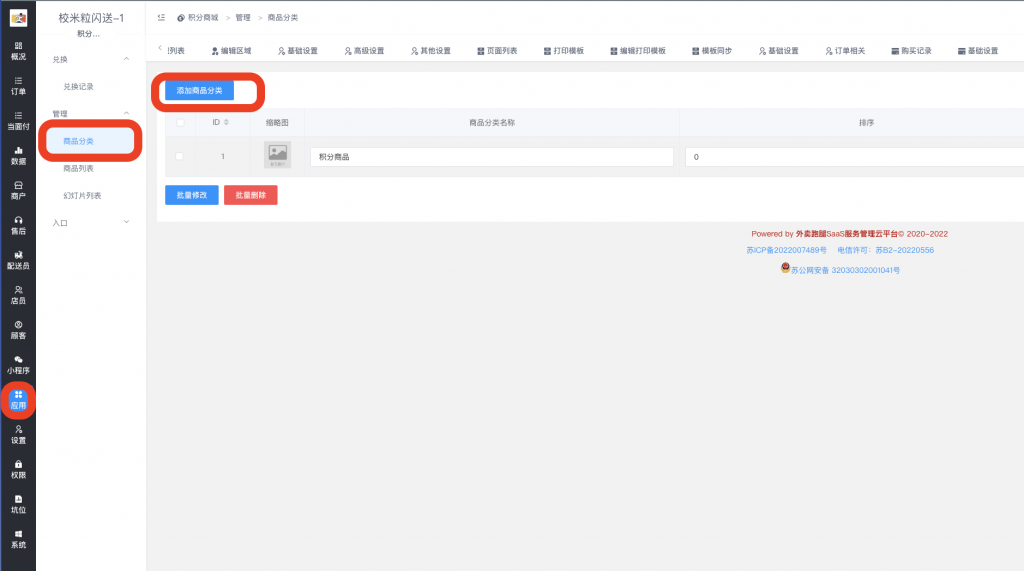Screen dimensions: 1024x571
Task: Switch to the 模板同步 tab
Action: 712,50
